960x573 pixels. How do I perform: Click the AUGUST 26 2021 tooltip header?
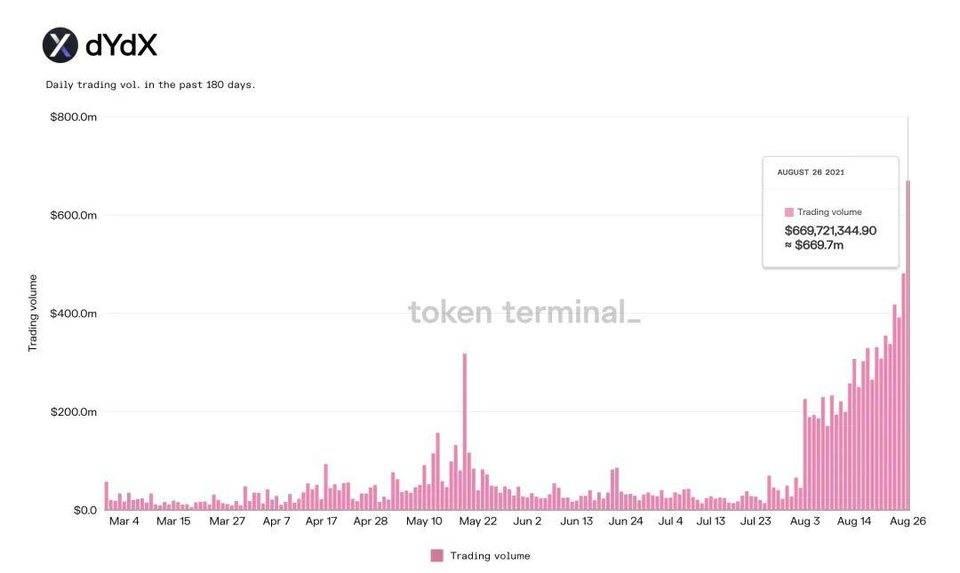click(x=811, y=172)
